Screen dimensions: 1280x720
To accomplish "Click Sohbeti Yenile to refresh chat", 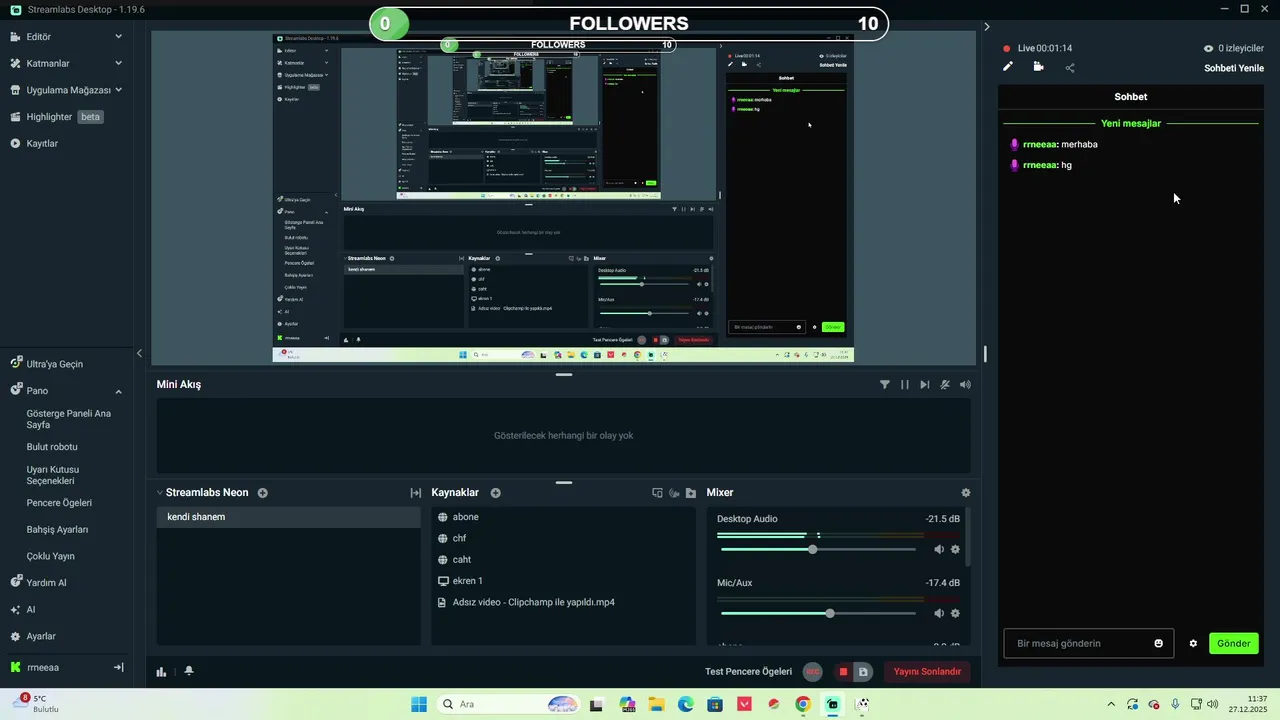I will point(1234,68).
